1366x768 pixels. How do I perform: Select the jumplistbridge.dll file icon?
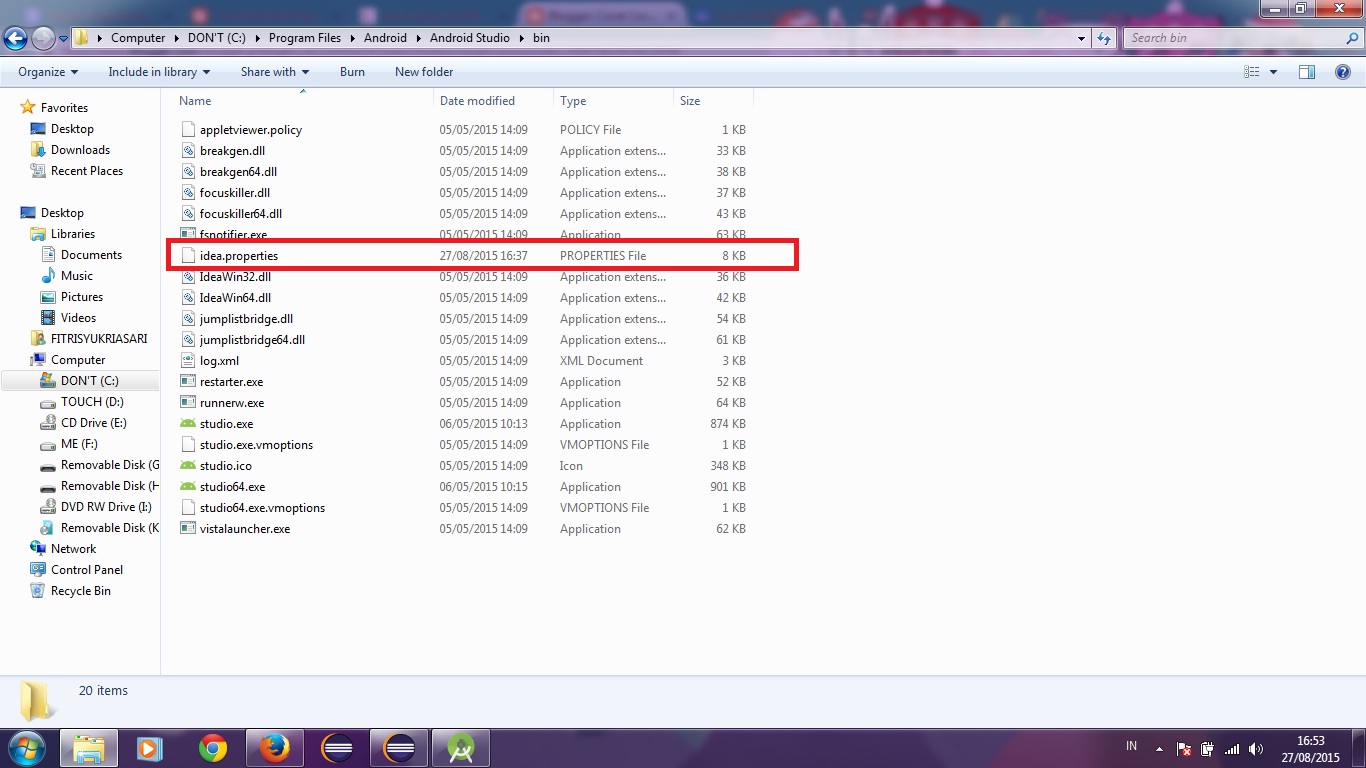tap(188, 319)
